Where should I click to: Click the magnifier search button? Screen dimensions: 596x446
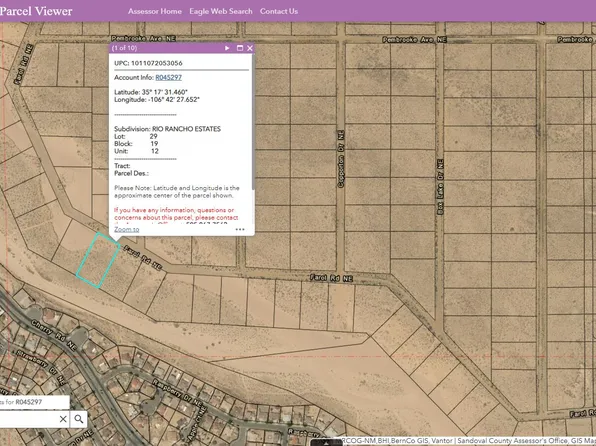[79, 419]
